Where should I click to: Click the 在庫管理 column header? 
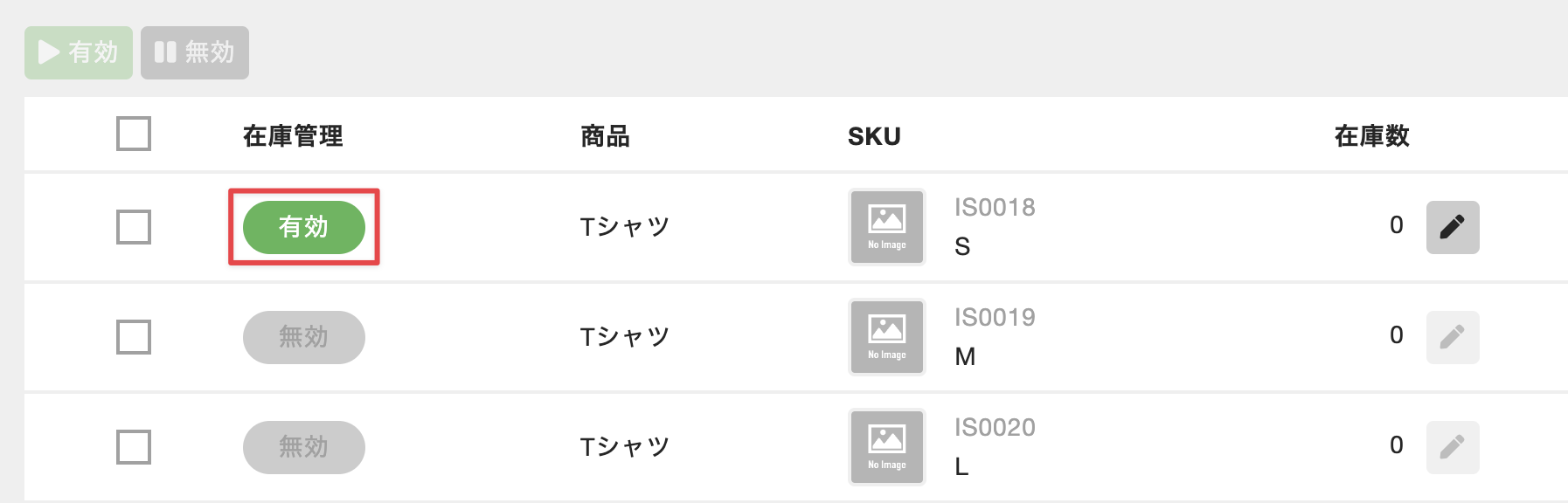[x=293, y=136]
